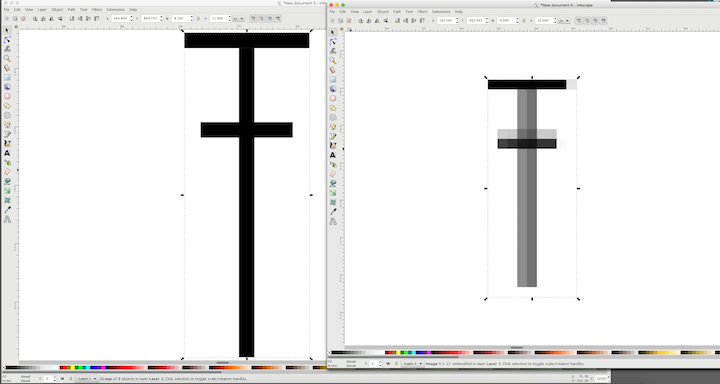Open Filters menu in document 4 window
This screenshot has width=720, height=384.
click(x=422, y=11)
